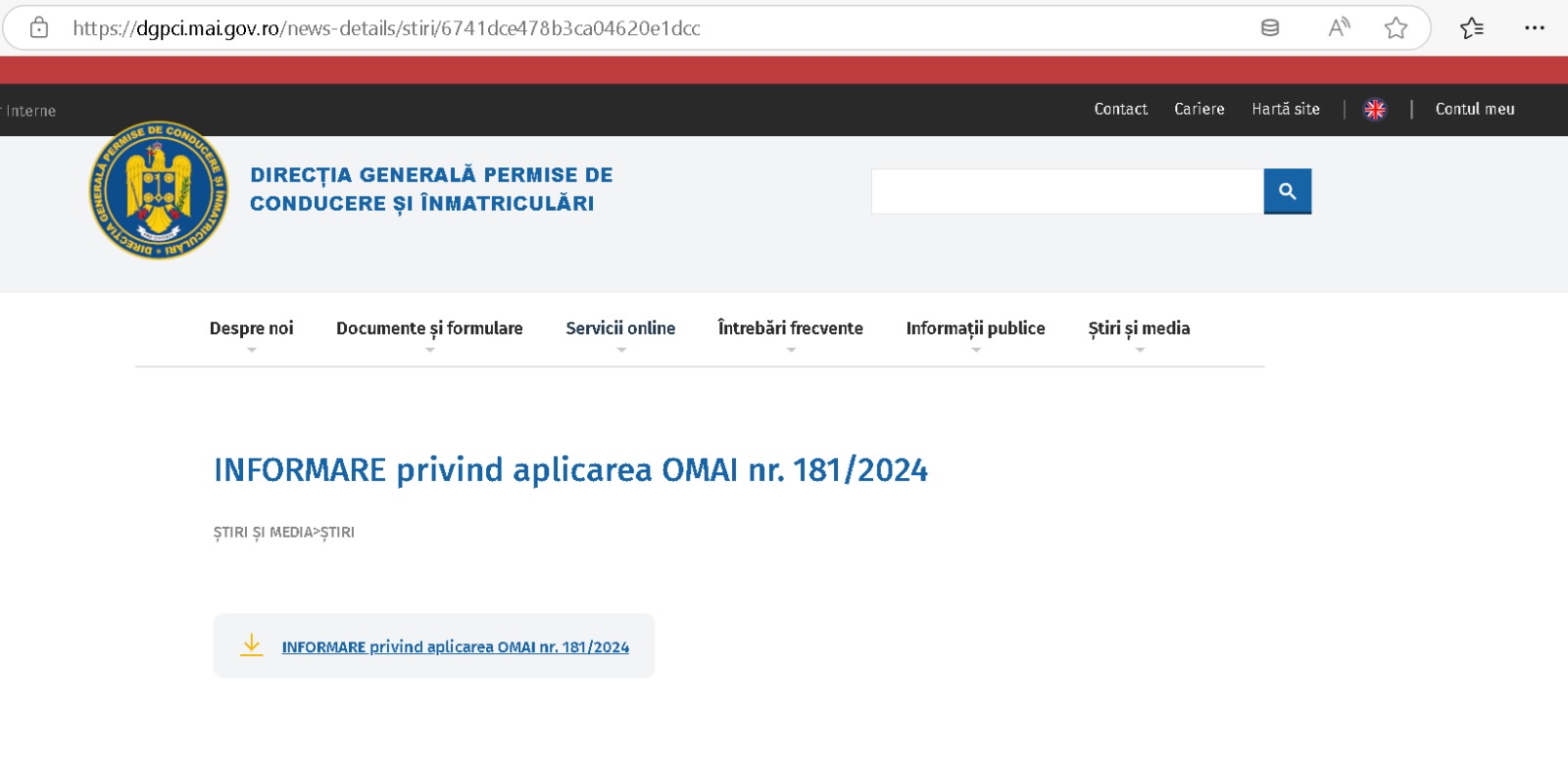View site information lock icon
Image resolution: width=1568 pixels, height=761 pixels.
39,27
